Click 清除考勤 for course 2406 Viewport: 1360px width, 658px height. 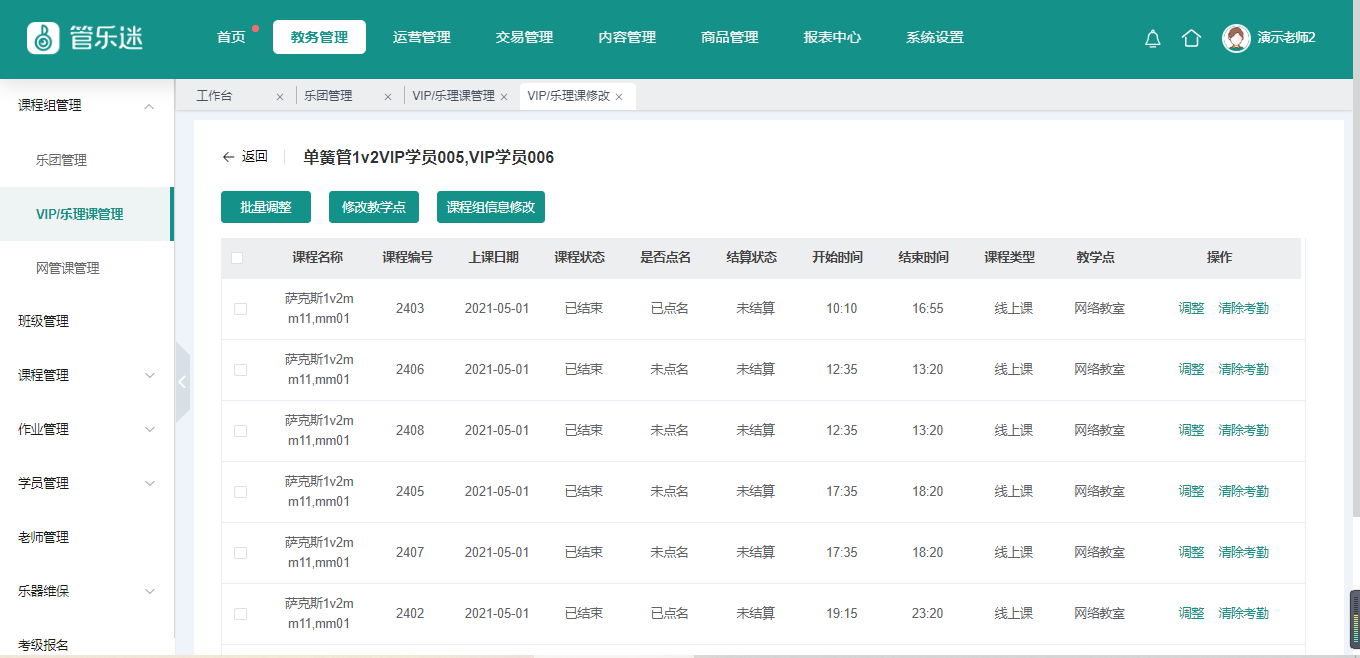click(1243, 370)
